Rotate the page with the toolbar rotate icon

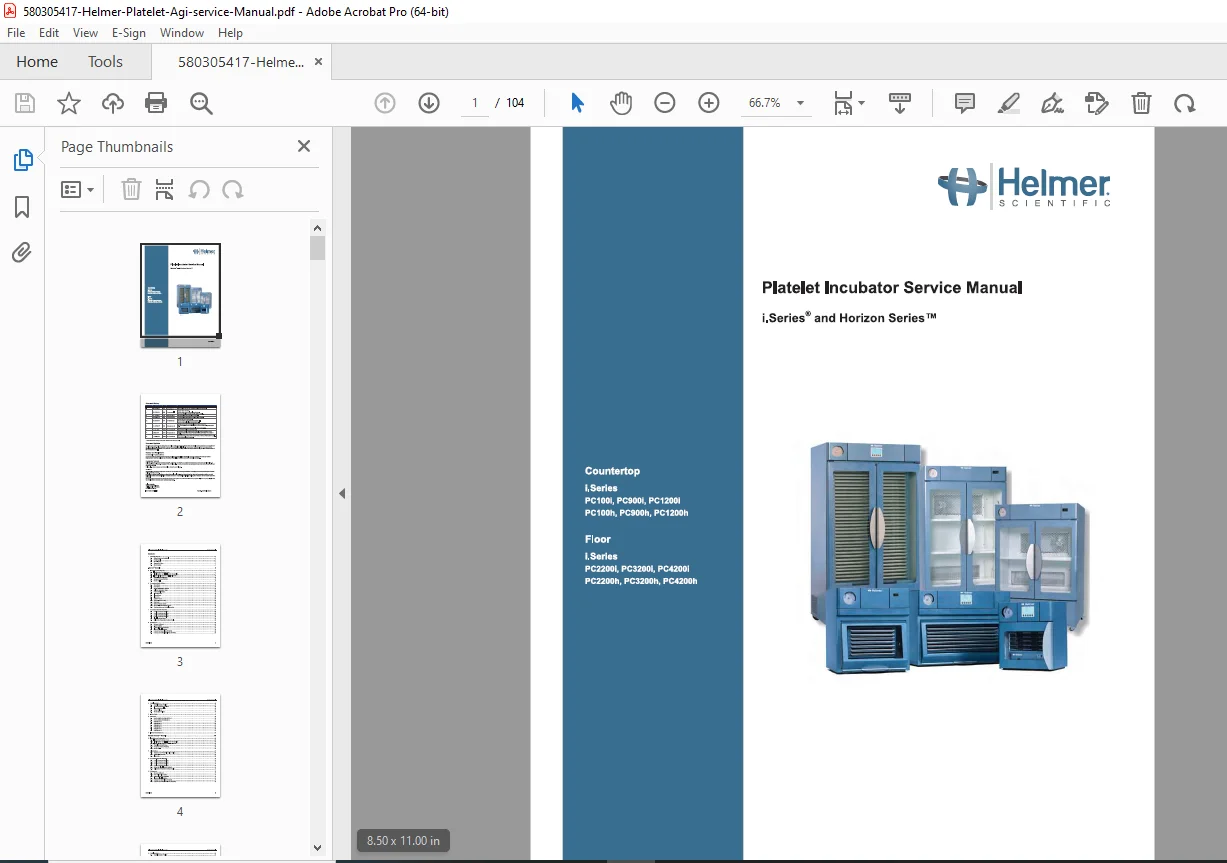click(1185, 103)
